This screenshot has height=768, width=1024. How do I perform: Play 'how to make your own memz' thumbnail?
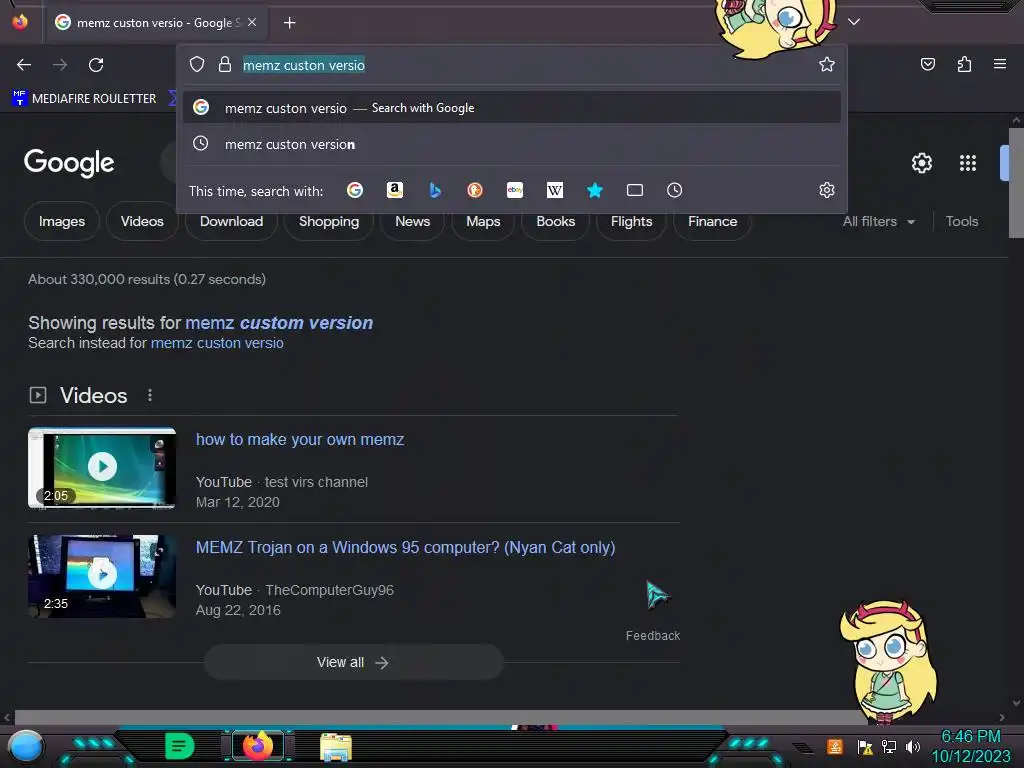pos(102,467)
